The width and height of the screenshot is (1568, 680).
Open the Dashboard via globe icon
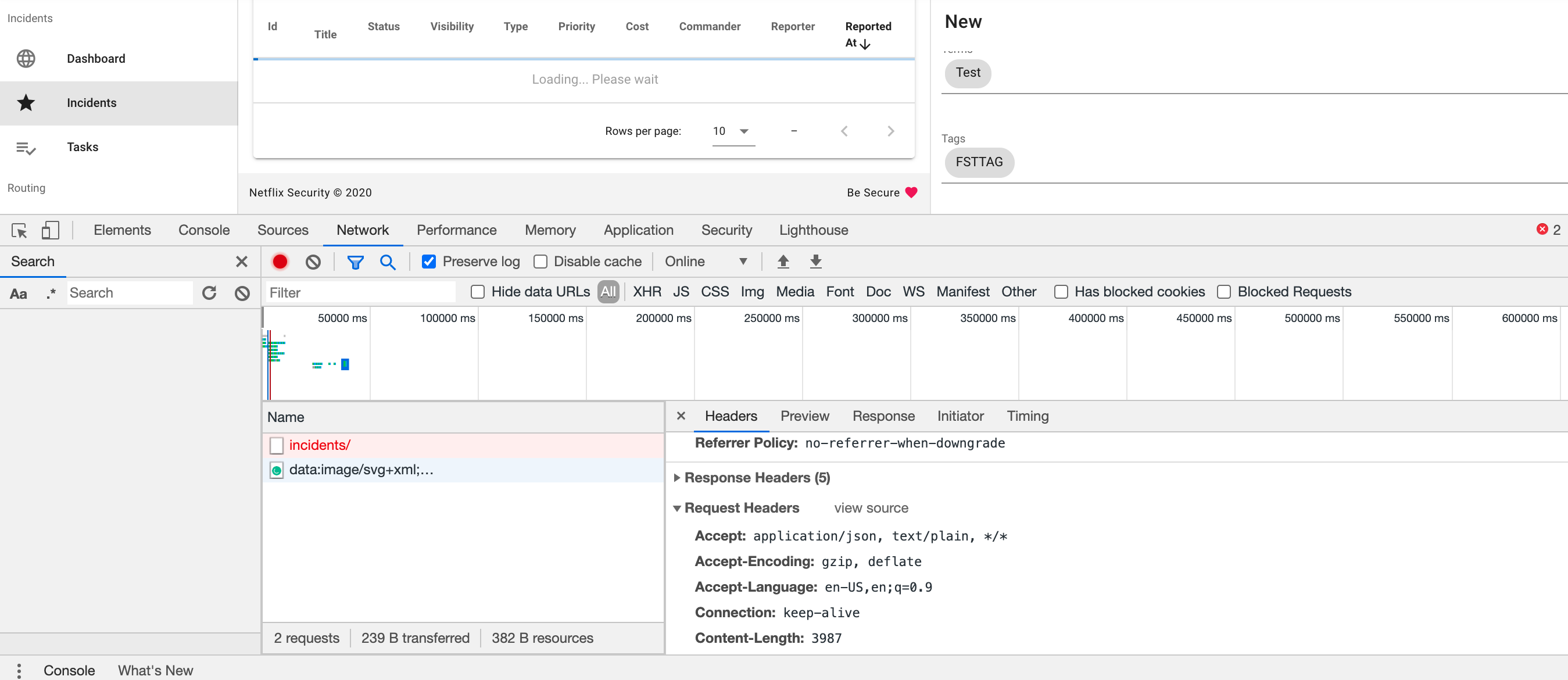click(26, 59)
